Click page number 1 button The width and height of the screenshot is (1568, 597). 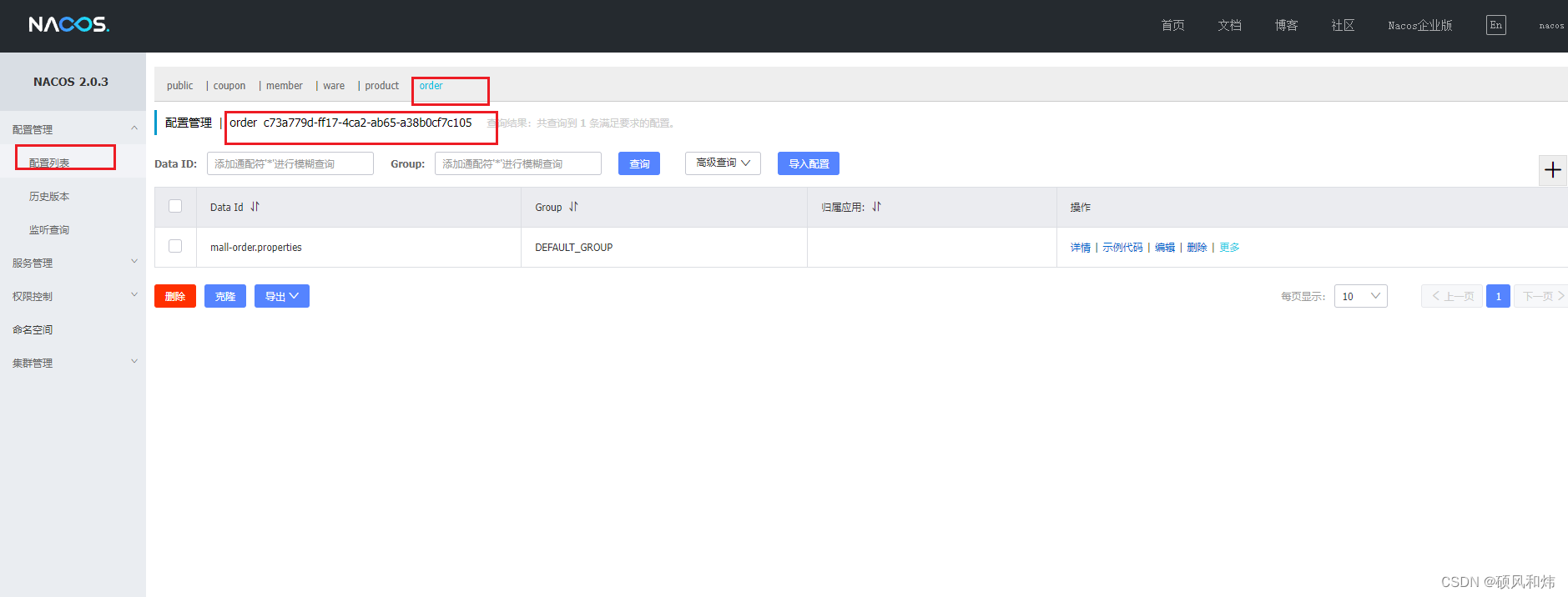pos(1498,296)
